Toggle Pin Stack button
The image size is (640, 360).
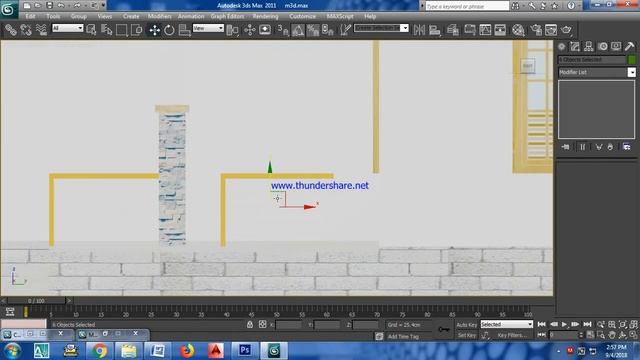[x=566, y=147]
